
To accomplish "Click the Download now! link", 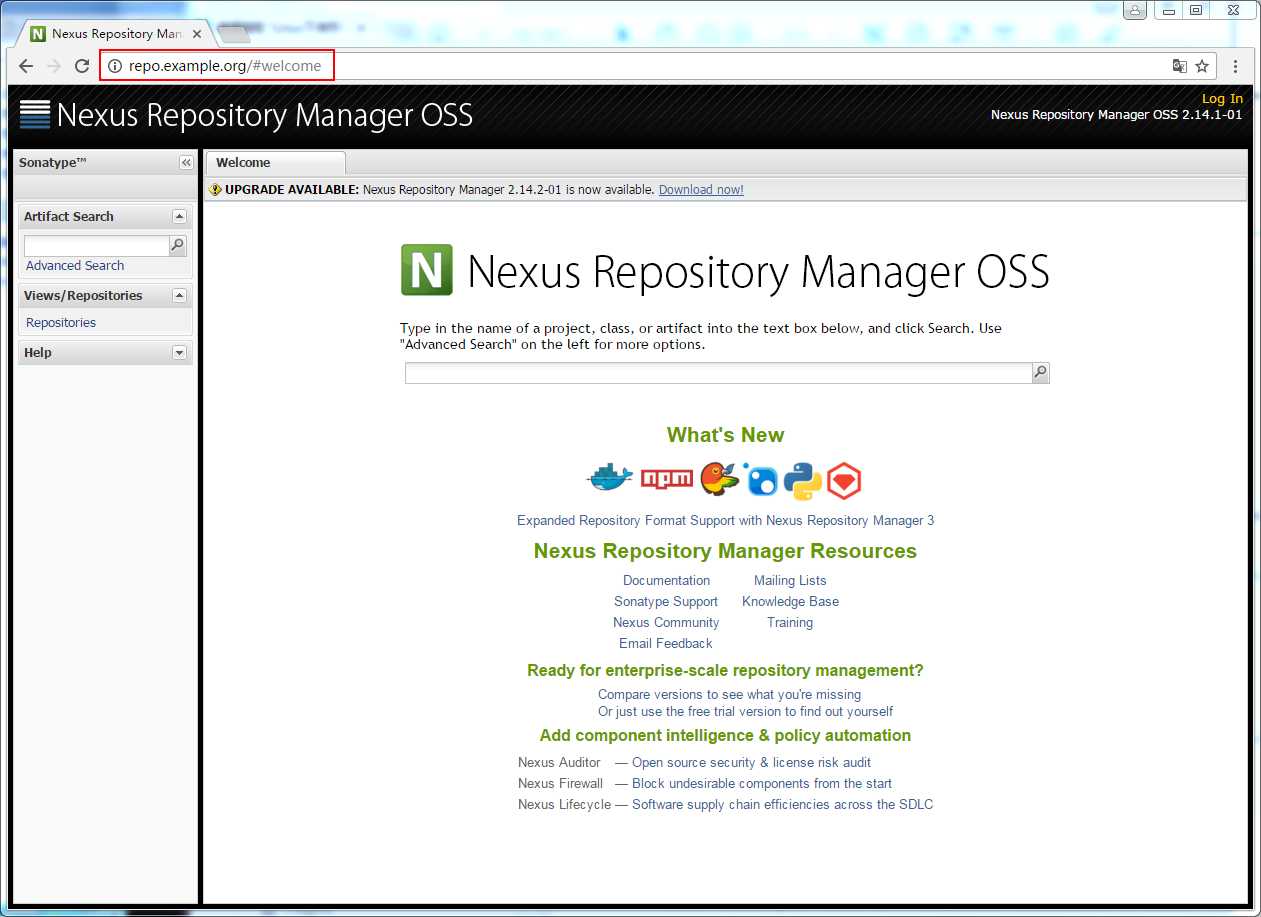I will pyautogui.click(x=701, y=189).
